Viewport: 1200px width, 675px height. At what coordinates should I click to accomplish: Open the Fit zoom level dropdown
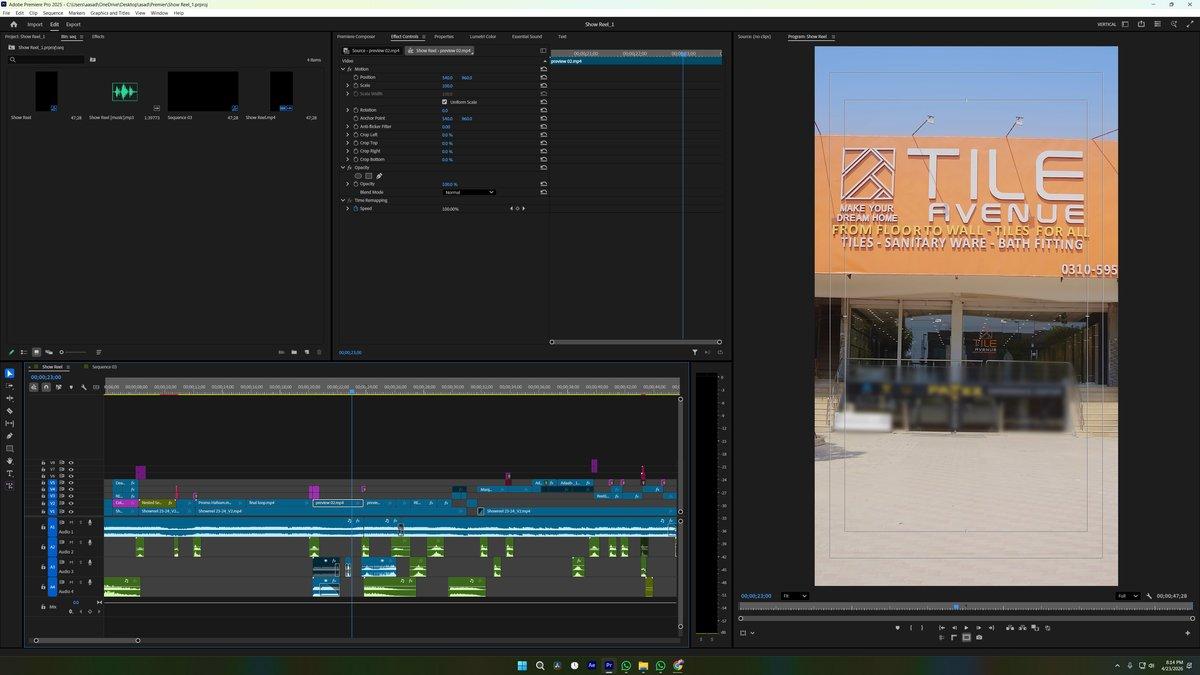pyautogui.click(x=795, y=596)
